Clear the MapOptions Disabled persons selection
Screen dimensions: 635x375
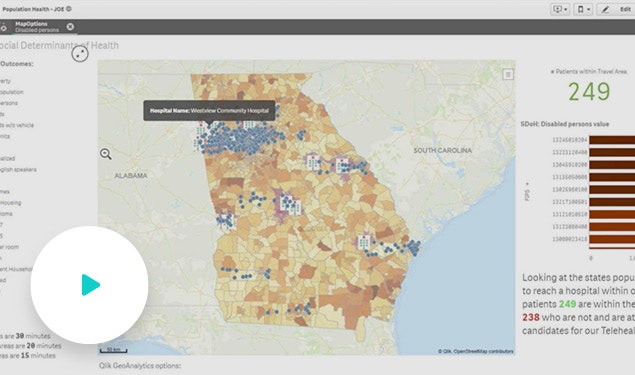click(70, 27)
